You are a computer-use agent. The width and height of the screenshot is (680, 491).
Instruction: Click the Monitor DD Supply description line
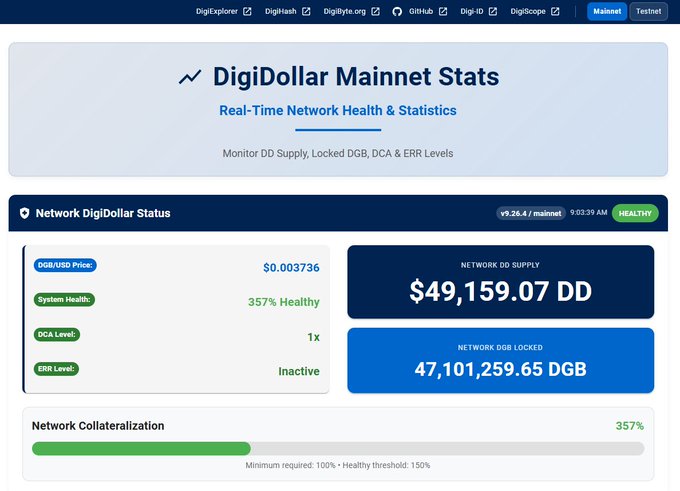tap(338, 154)
